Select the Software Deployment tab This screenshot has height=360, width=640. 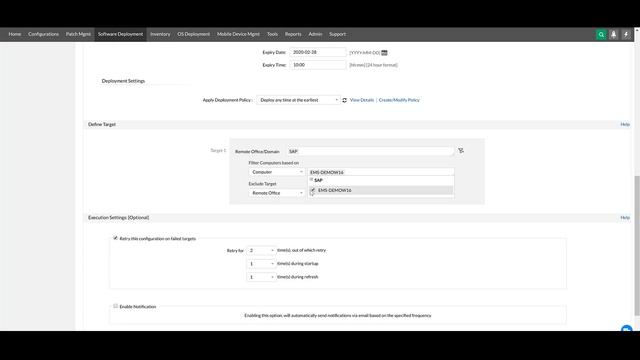[120, 34]
